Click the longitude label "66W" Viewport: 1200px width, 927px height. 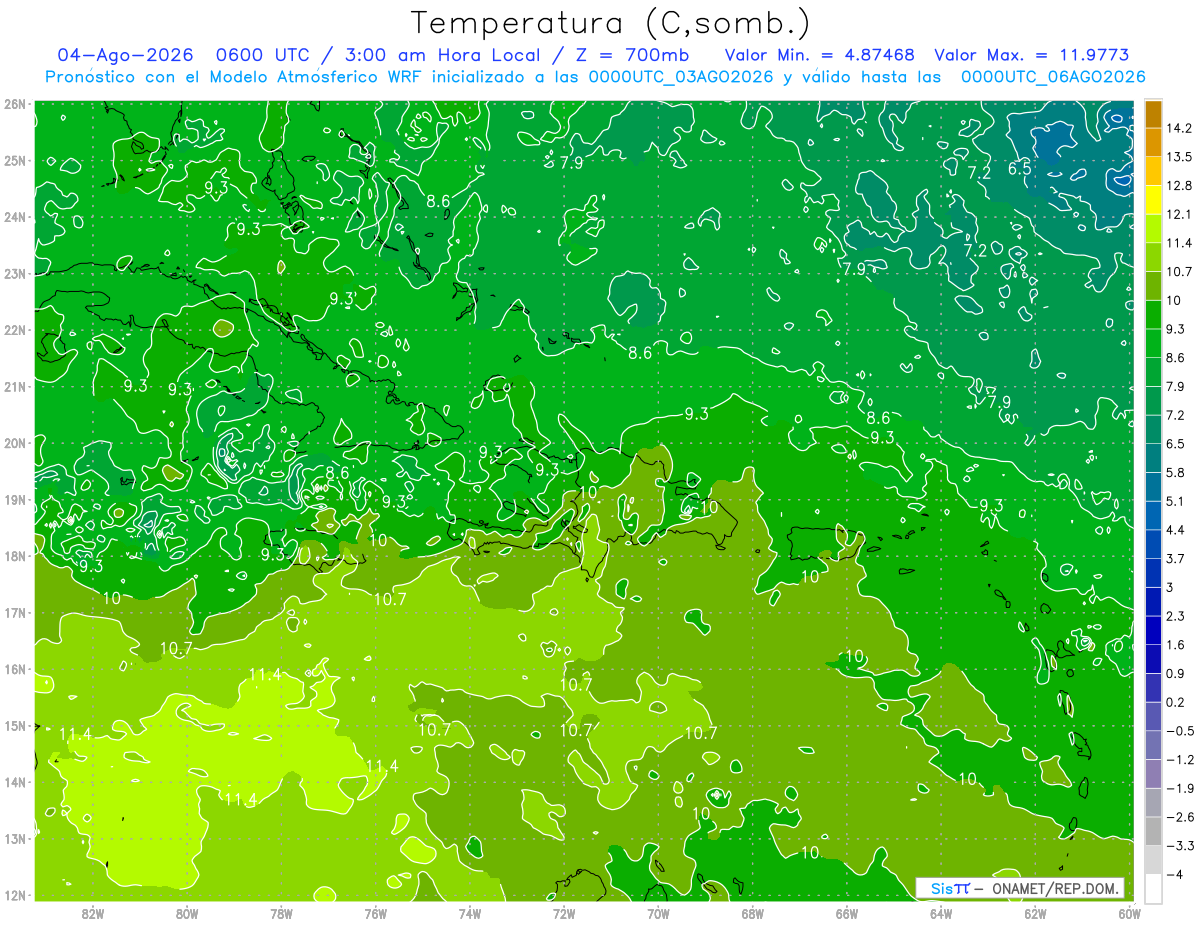[x=846, y=913]
